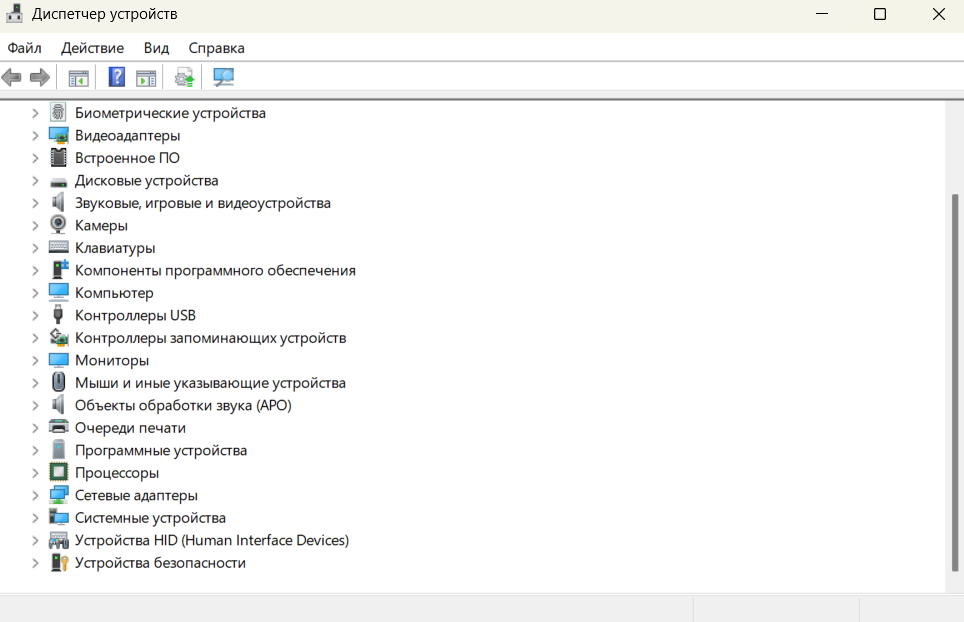The image size is (964, 622).
Task: Open Help via the question mark icon
Action: (x=117, y=77)
